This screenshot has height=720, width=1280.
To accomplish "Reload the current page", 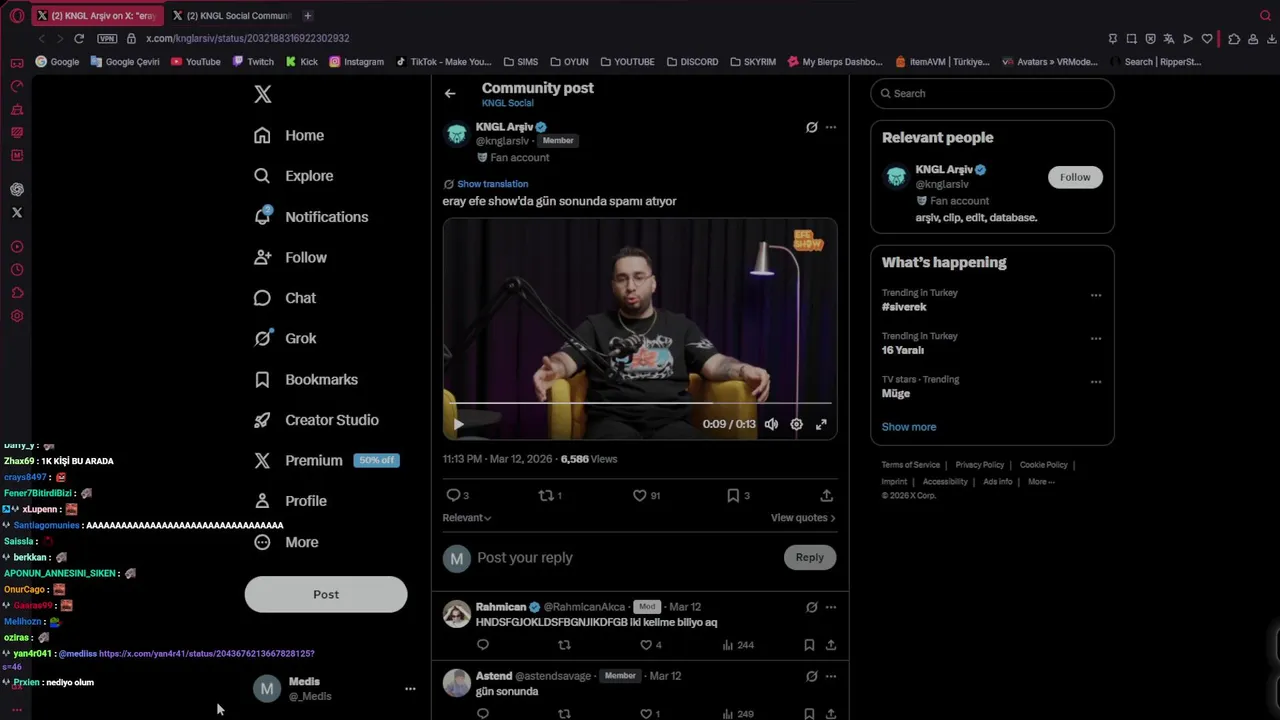I will click(79, 38).
